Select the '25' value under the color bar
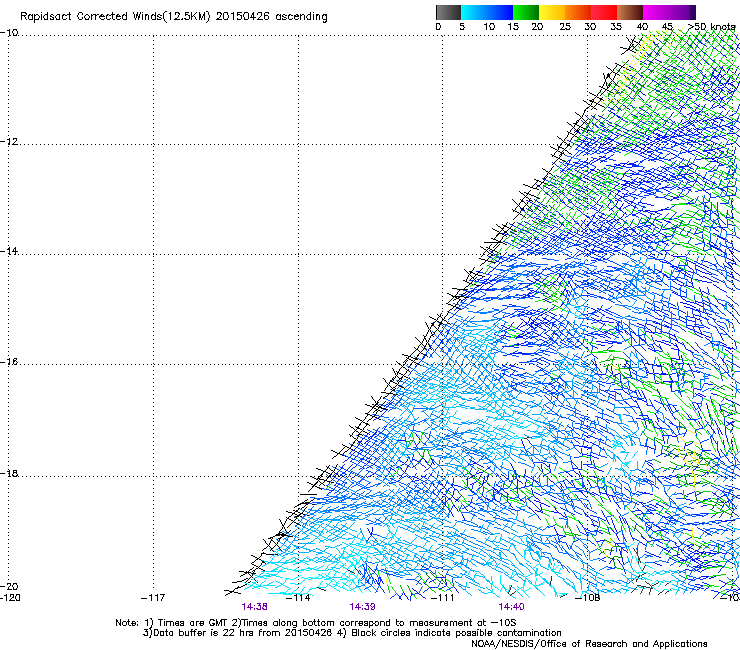 tap(565, 26)
